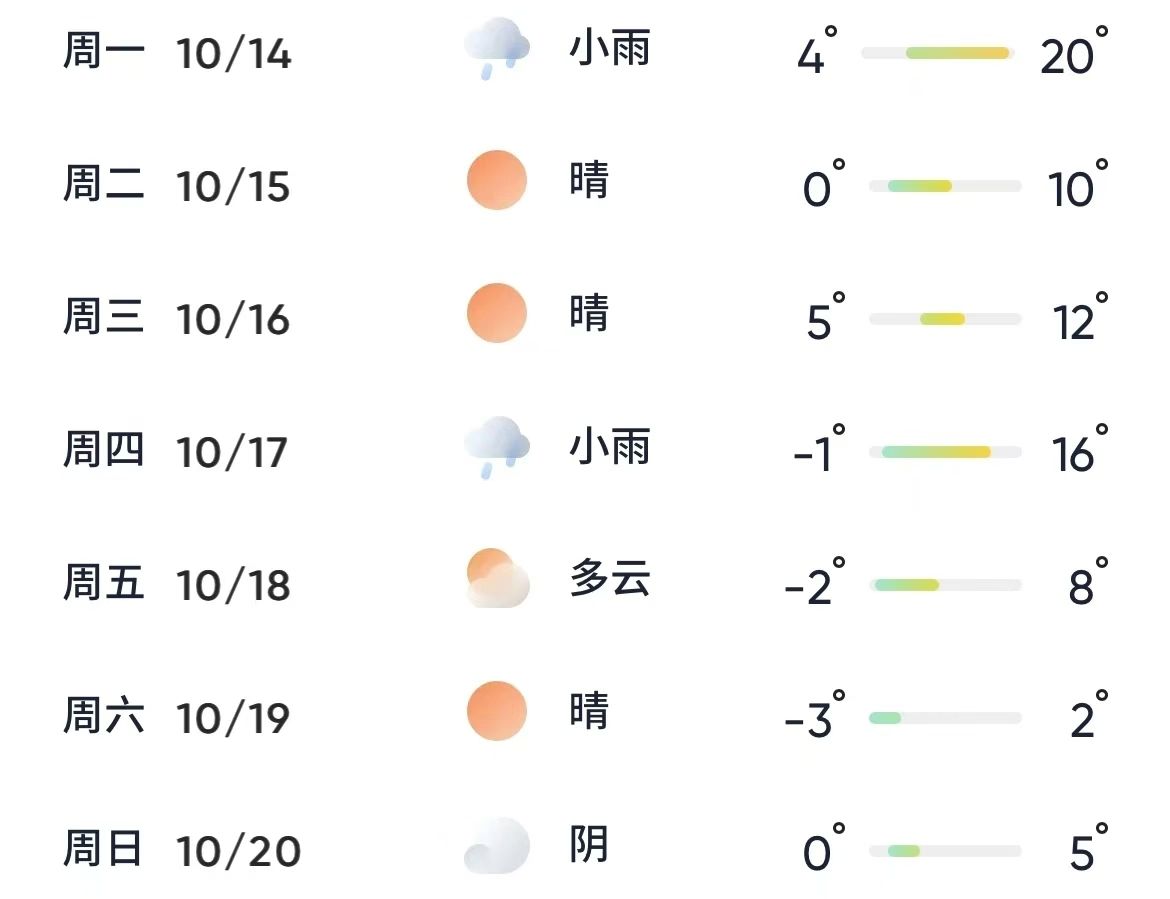Click the 10/17 temperature range bar
The width and height of the screenshot is (1170, 899).
coord(945,452)
